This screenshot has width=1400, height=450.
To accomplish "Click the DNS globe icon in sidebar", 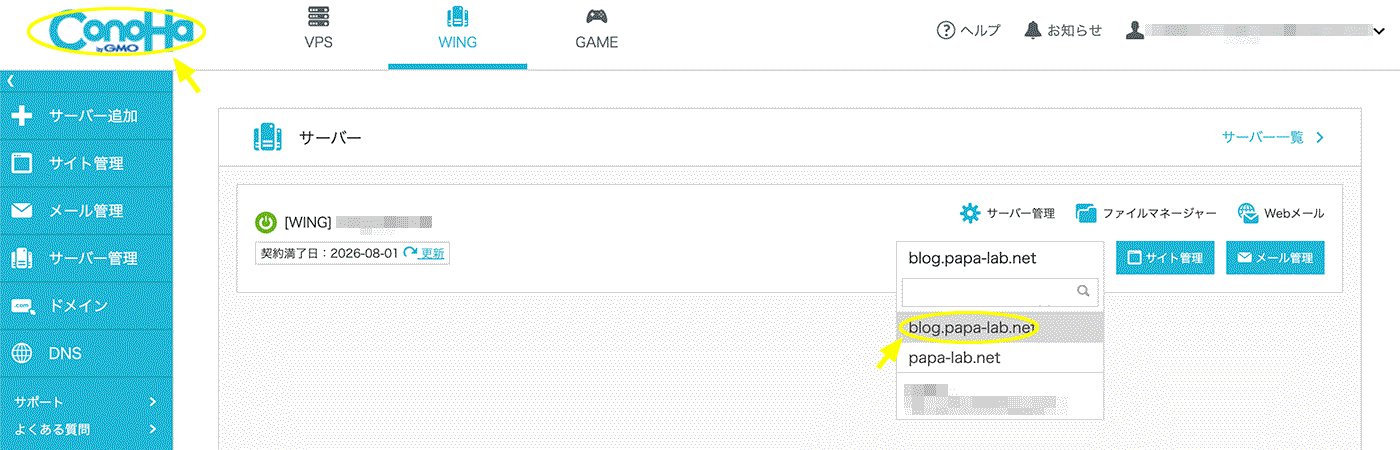I will coord(22,353).
